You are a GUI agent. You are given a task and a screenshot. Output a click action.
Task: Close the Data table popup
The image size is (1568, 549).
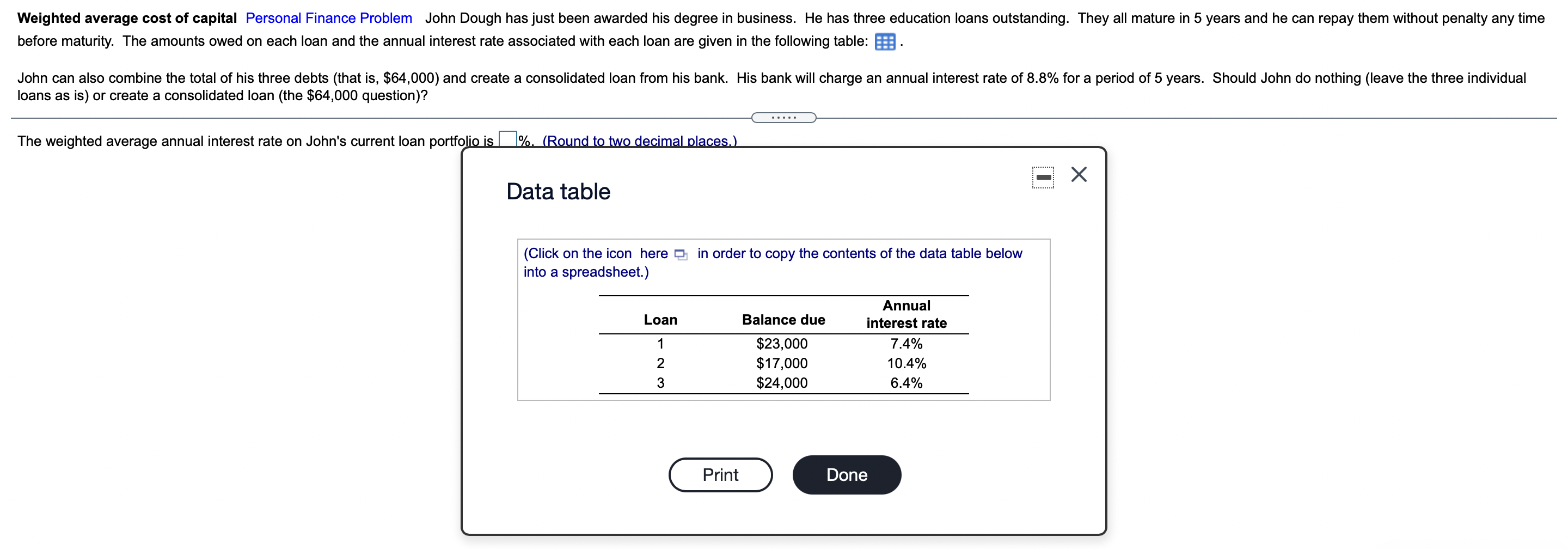coord(1078,175)
